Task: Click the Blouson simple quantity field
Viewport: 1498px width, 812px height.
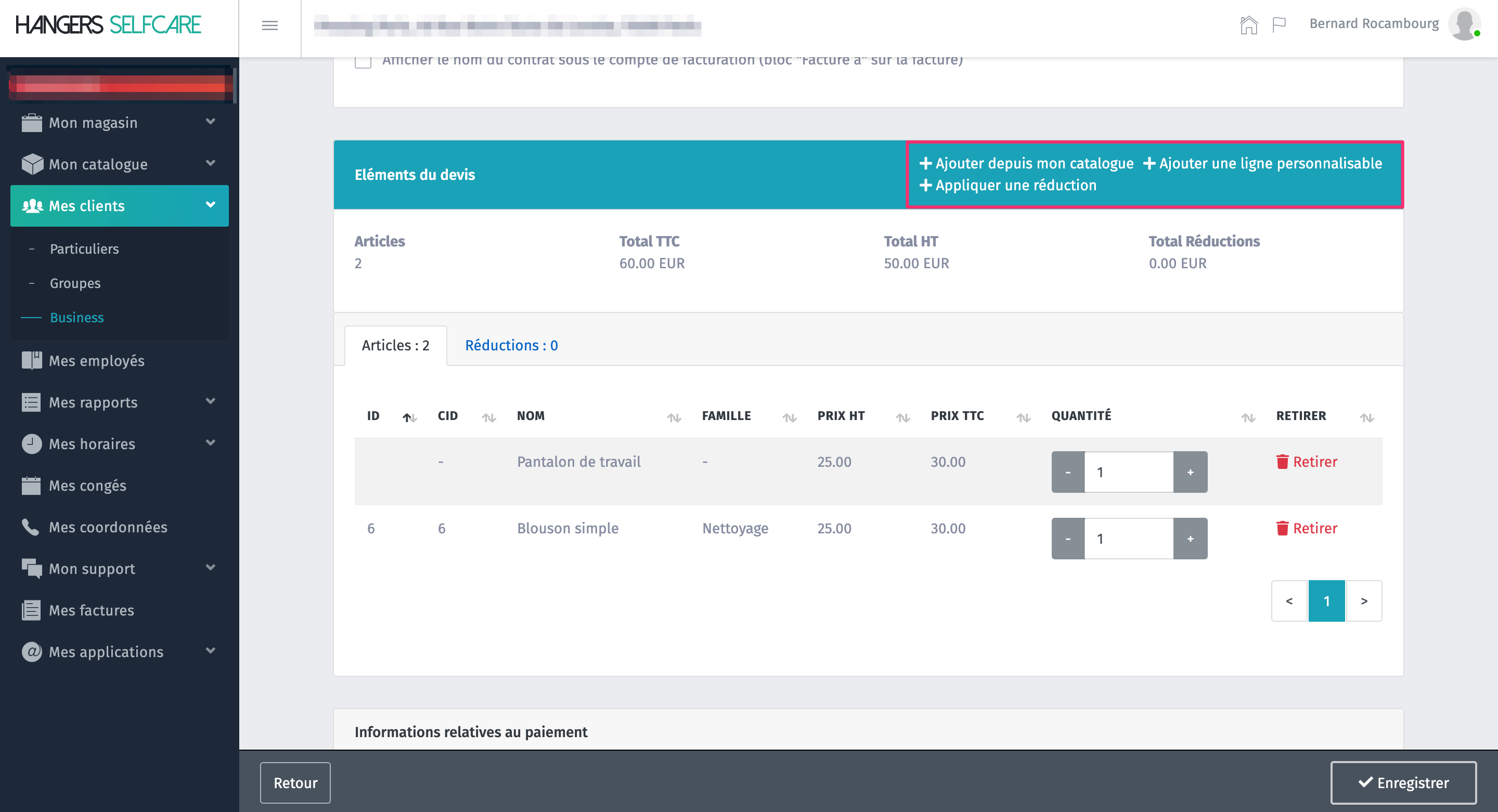Action: pyautogui.click(x=1128, y=539)
